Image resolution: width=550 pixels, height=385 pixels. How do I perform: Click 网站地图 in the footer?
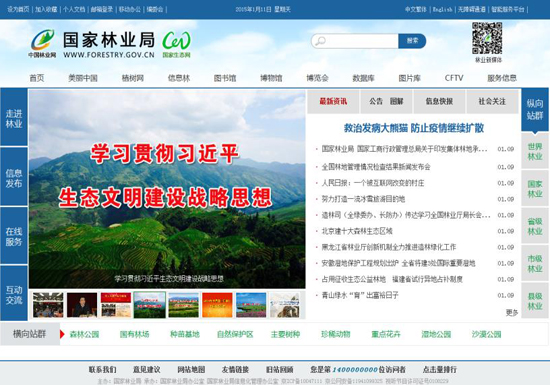[191, 369]
